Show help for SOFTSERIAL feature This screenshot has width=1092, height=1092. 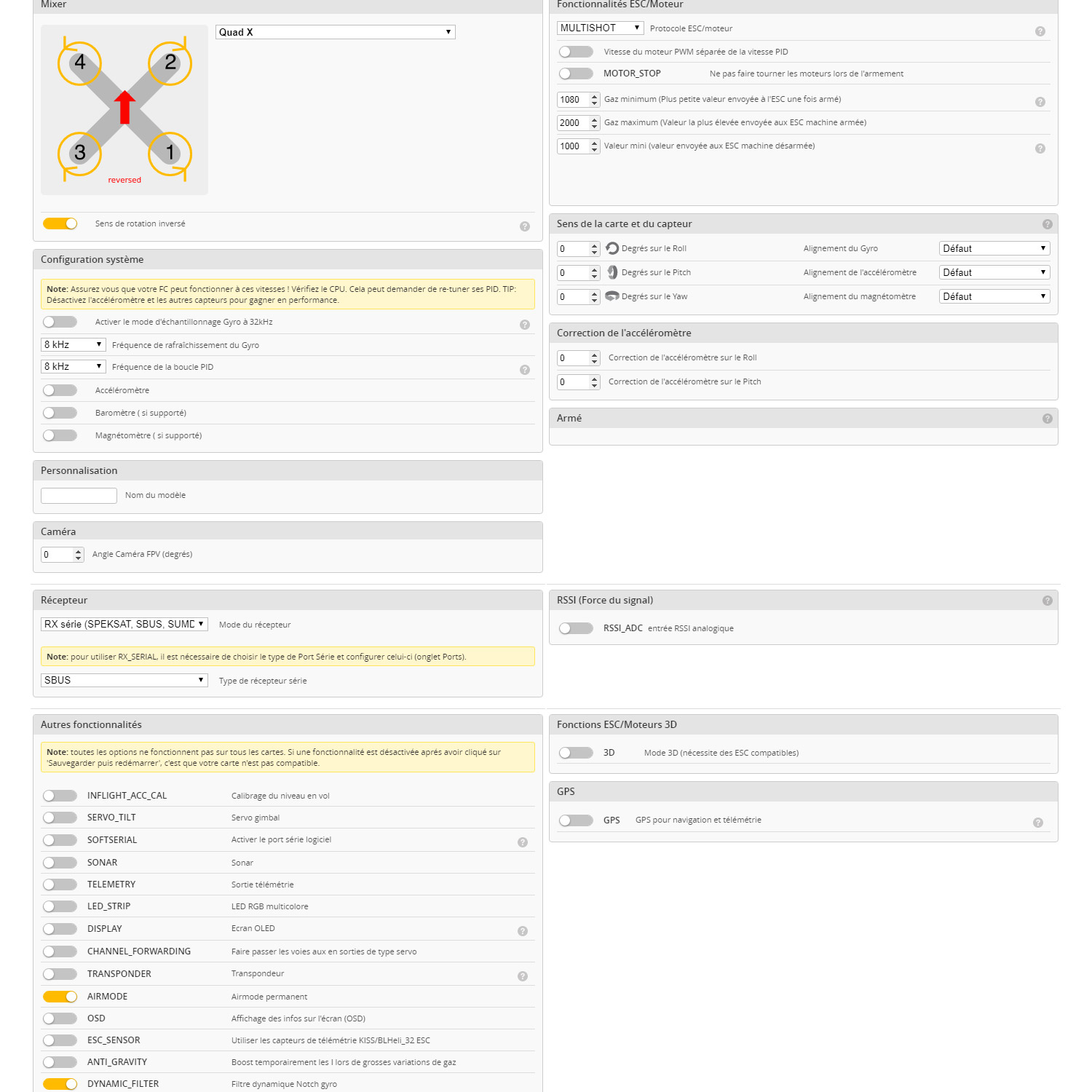point(523,842)
